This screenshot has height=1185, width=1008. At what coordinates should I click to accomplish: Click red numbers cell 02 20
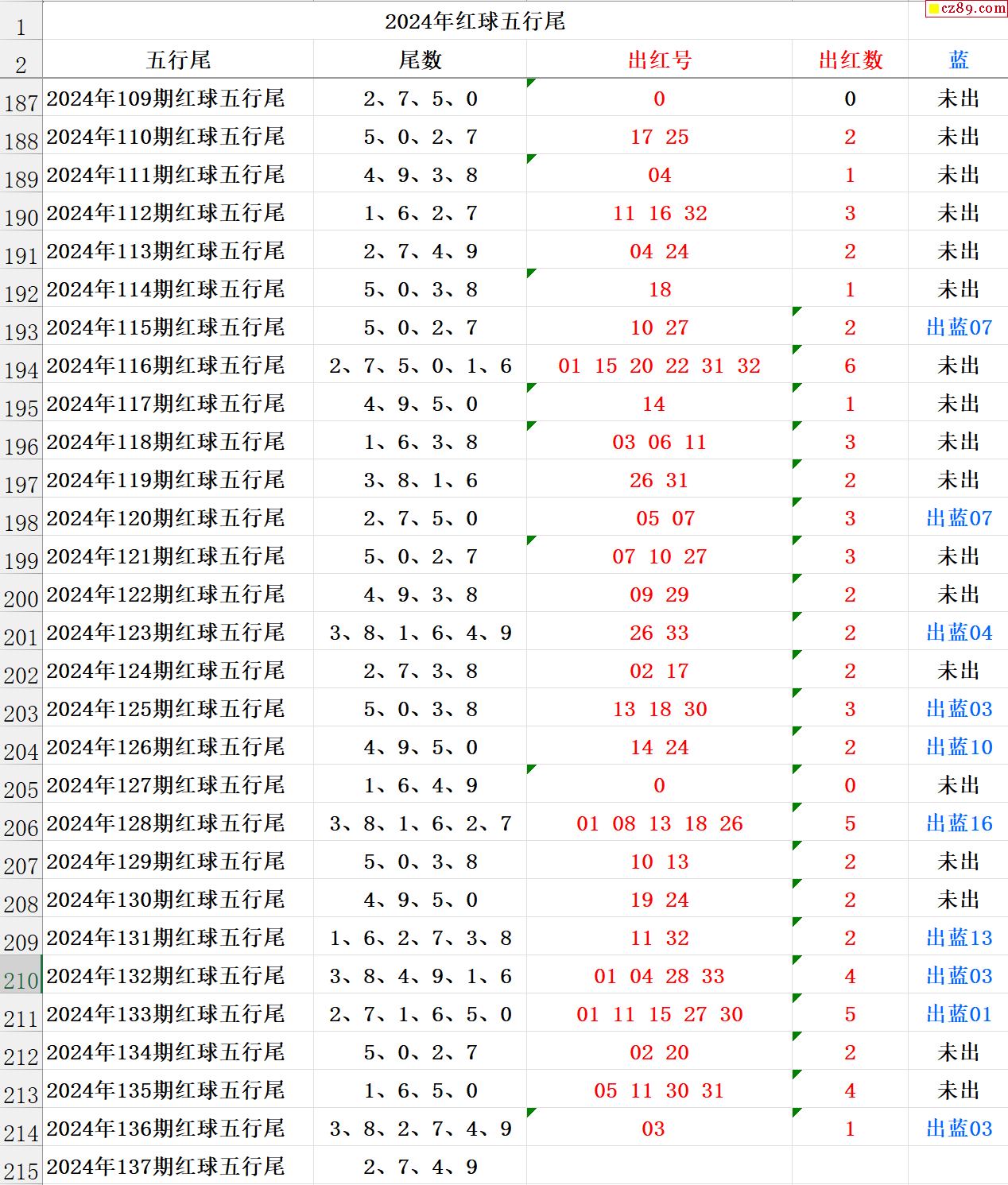(659, 1052)
